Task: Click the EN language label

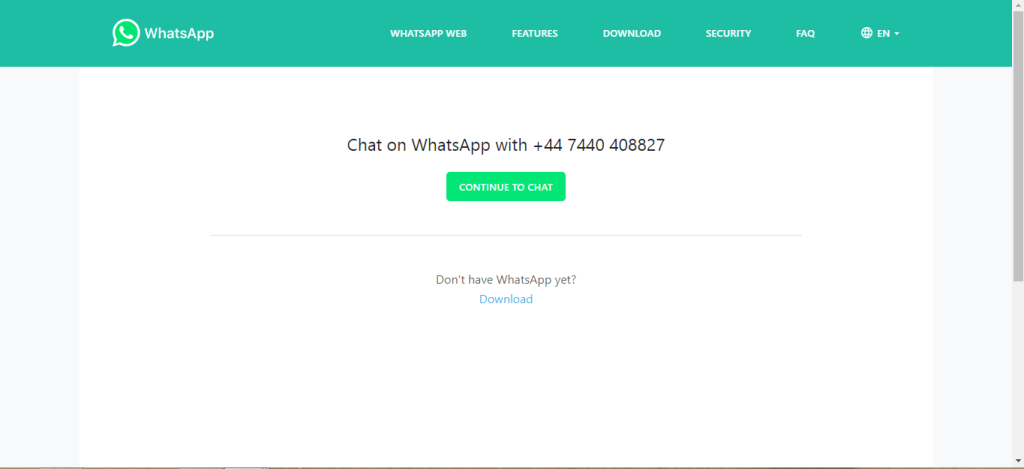Action: (x=883, y=33)
